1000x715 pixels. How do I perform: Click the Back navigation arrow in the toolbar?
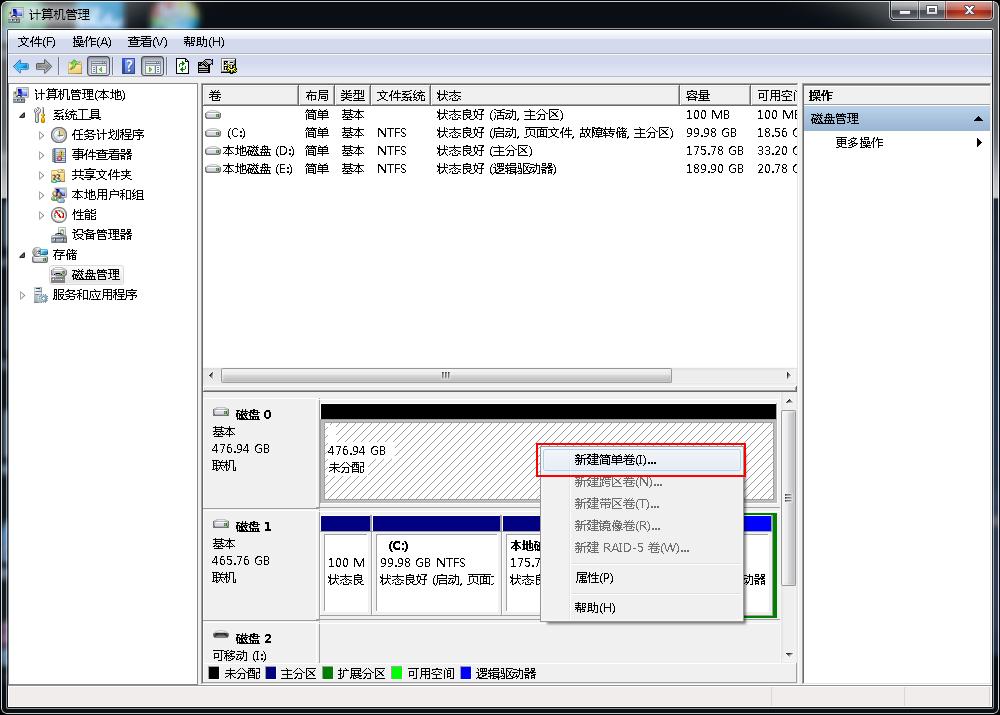pos(21,66)
